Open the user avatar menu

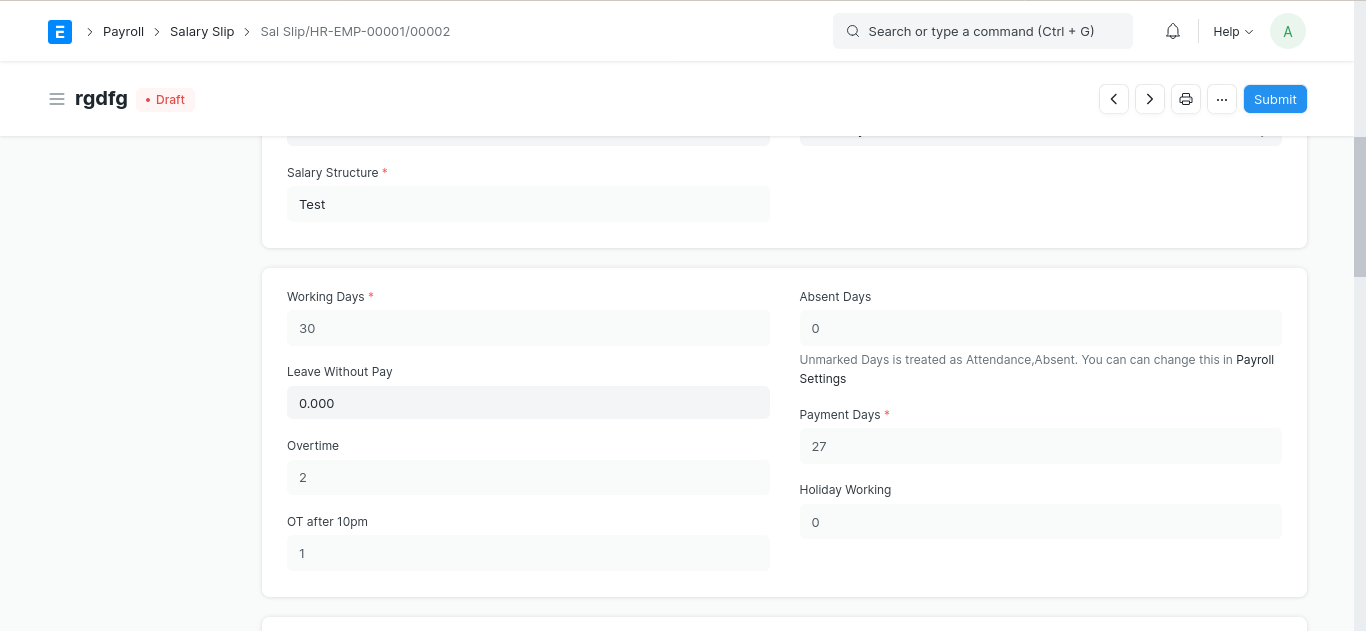click(1288, 32)
